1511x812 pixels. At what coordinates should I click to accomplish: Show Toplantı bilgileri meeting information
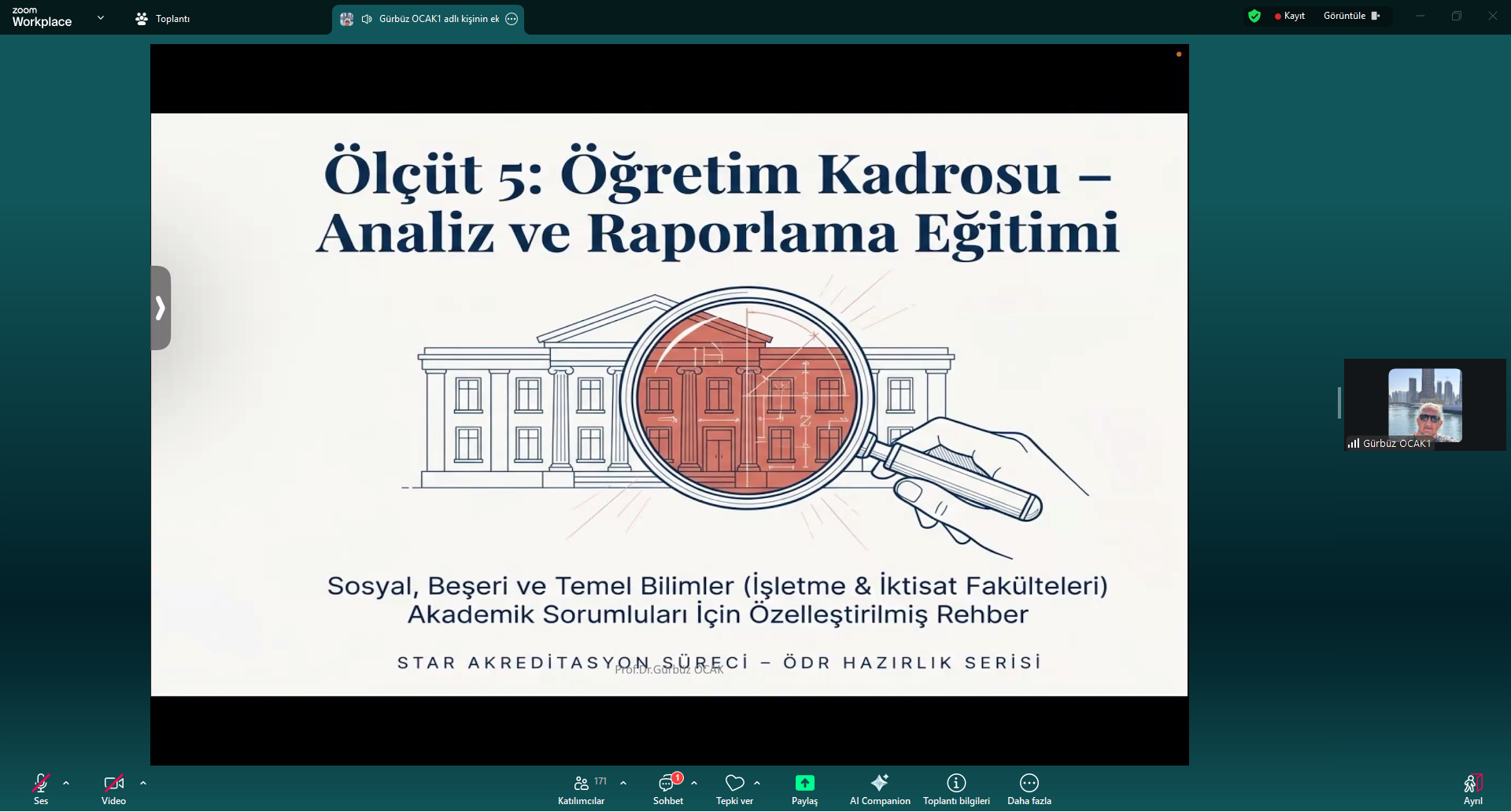(956, 788)
